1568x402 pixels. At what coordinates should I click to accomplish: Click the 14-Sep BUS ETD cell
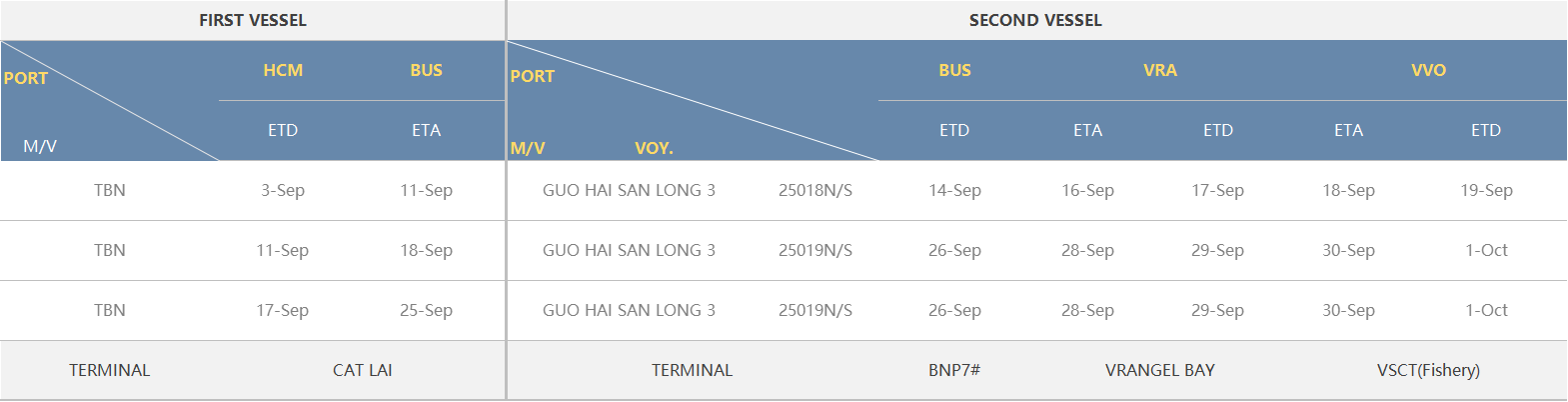954,190
